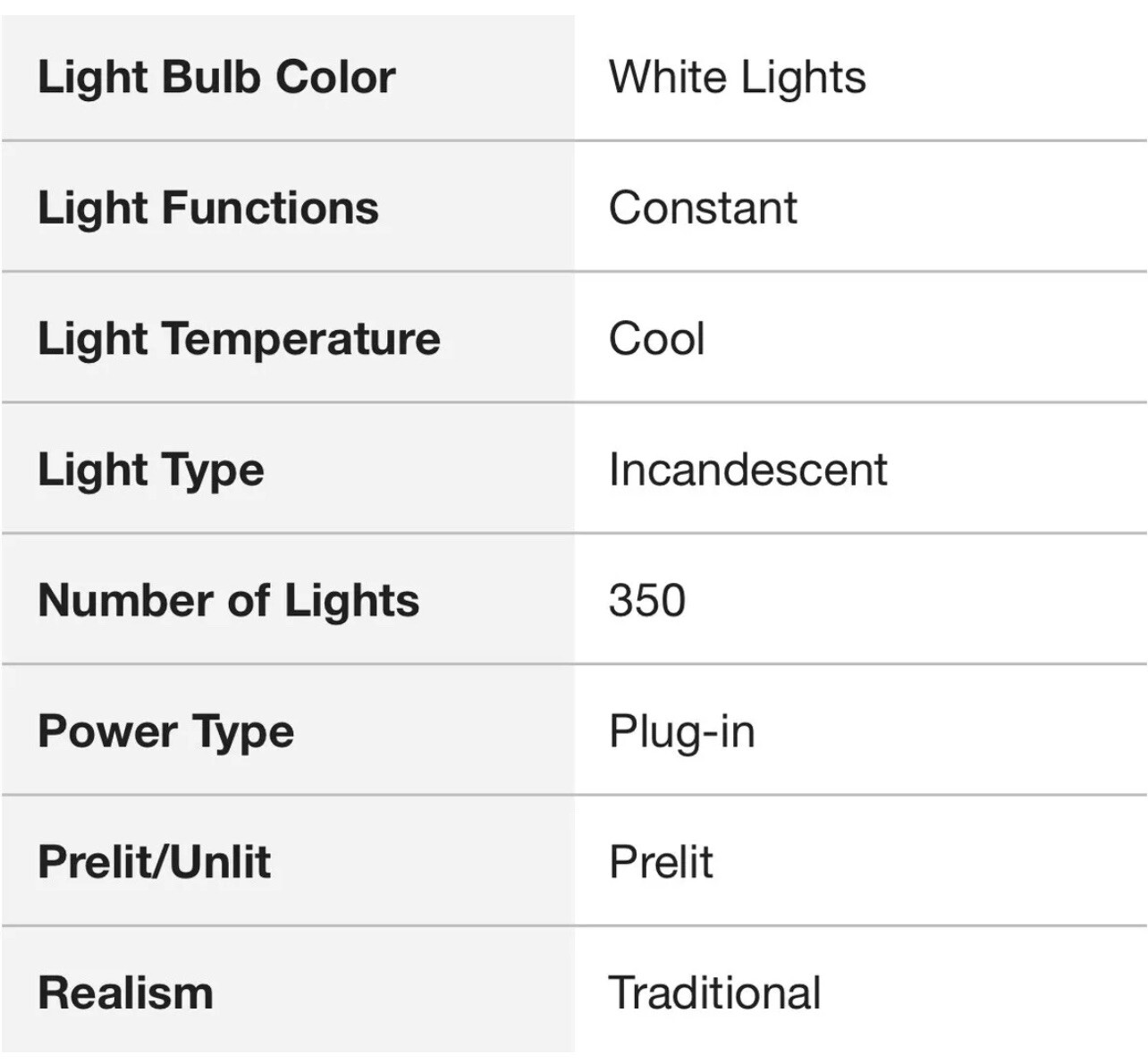This screenshot has width=1148, height=1063.
Task: Click the 'Plug-in' value
Action: 681,731
